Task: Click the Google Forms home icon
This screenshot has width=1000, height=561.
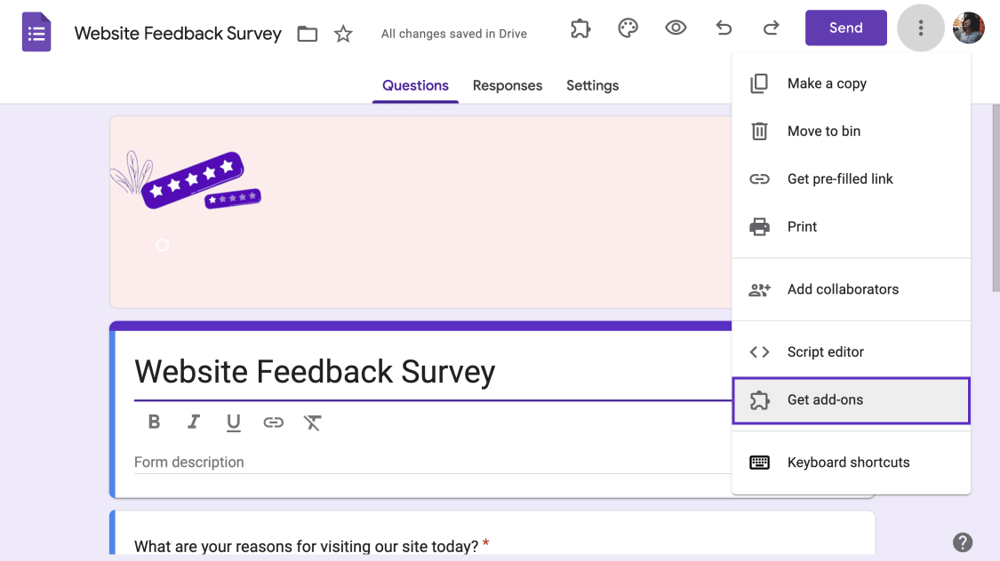Action: (x=37, y=33)
